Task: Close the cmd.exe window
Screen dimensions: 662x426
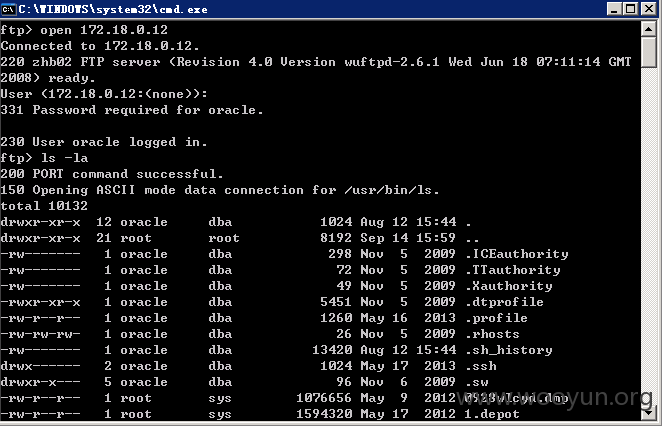Action: [649, 9]
